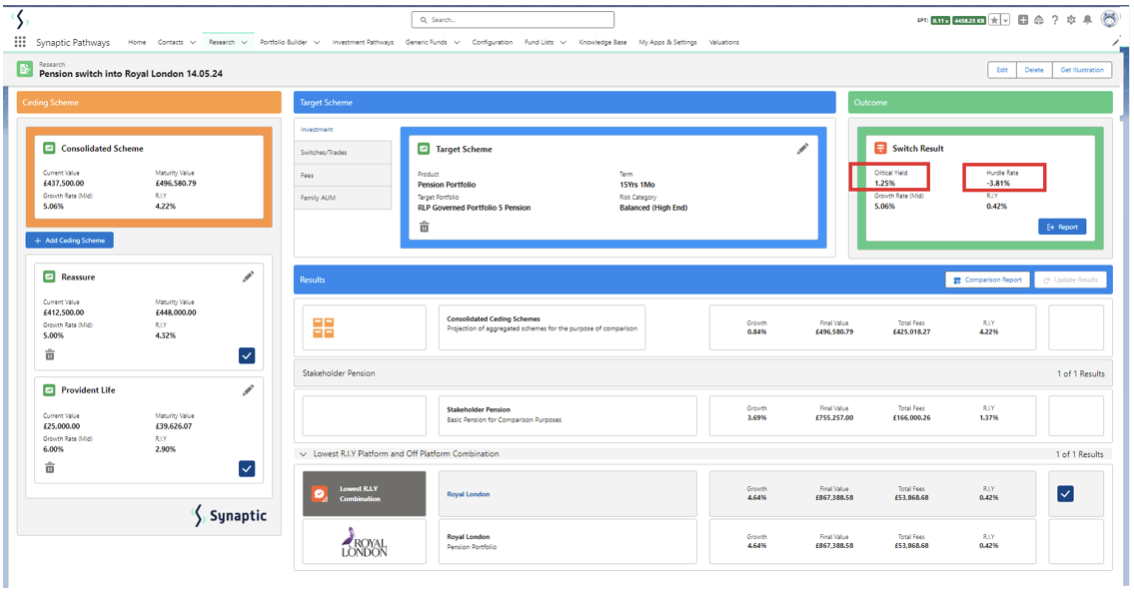Switch to the Switches/Trades side tab

pos(344,153)
